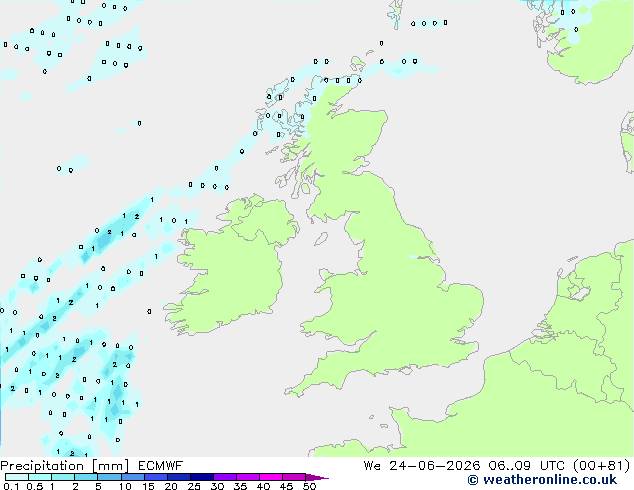The image size is (634, 490).
Task: Click the 'ECMWF' model label
Action: [160, 466]
